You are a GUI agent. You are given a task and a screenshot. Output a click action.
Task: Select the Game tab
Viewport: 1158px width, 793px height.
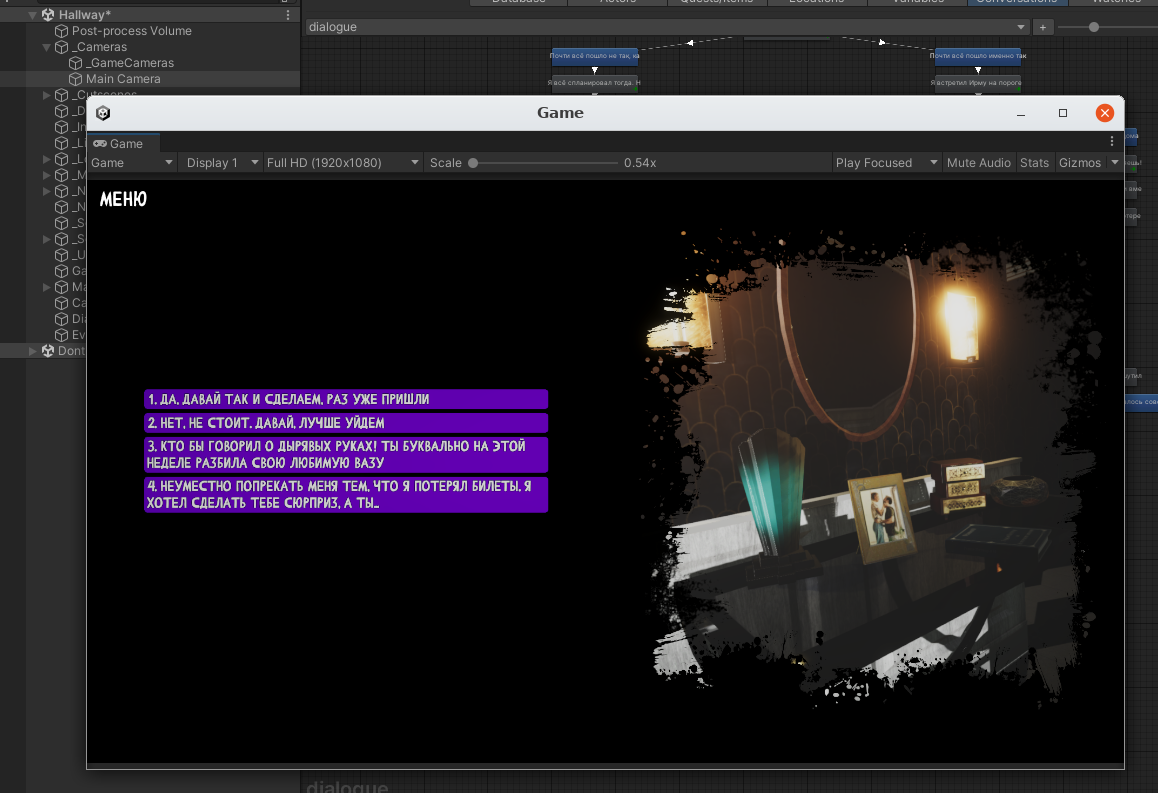(118, 144)
